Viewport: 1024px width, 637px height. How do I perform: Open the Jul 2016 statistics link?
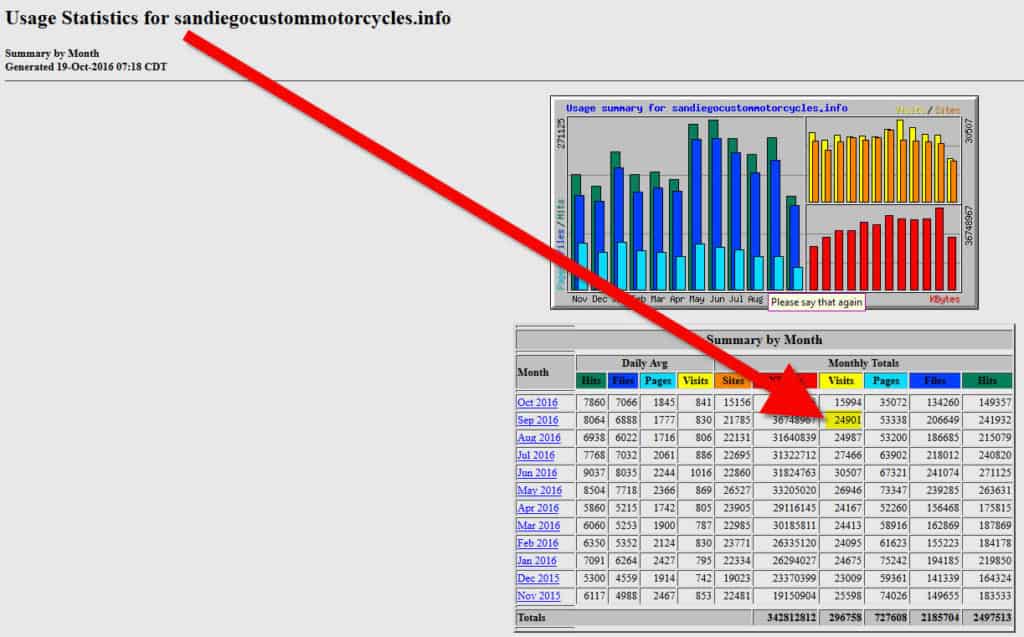(537, 455)
